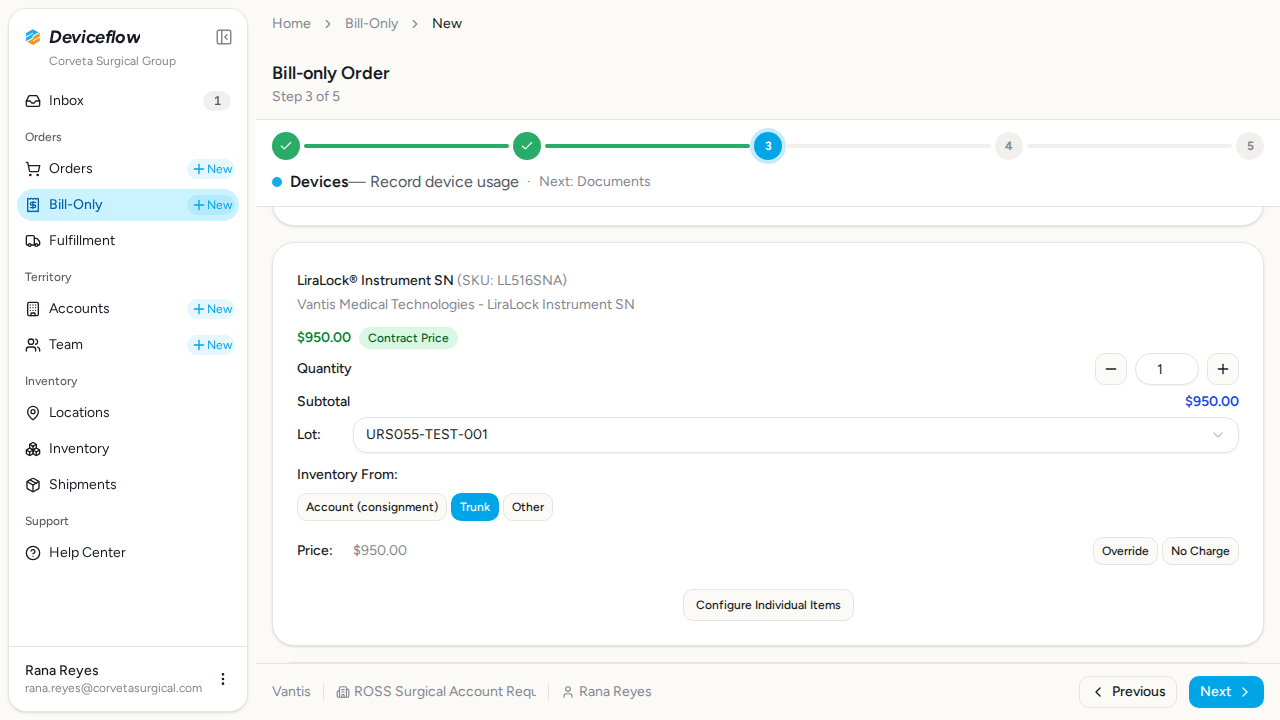The height and width of the screenshot is (720, 1280).
Task: Jump to completed step one in the progress bar
Action: pos(286,146)
